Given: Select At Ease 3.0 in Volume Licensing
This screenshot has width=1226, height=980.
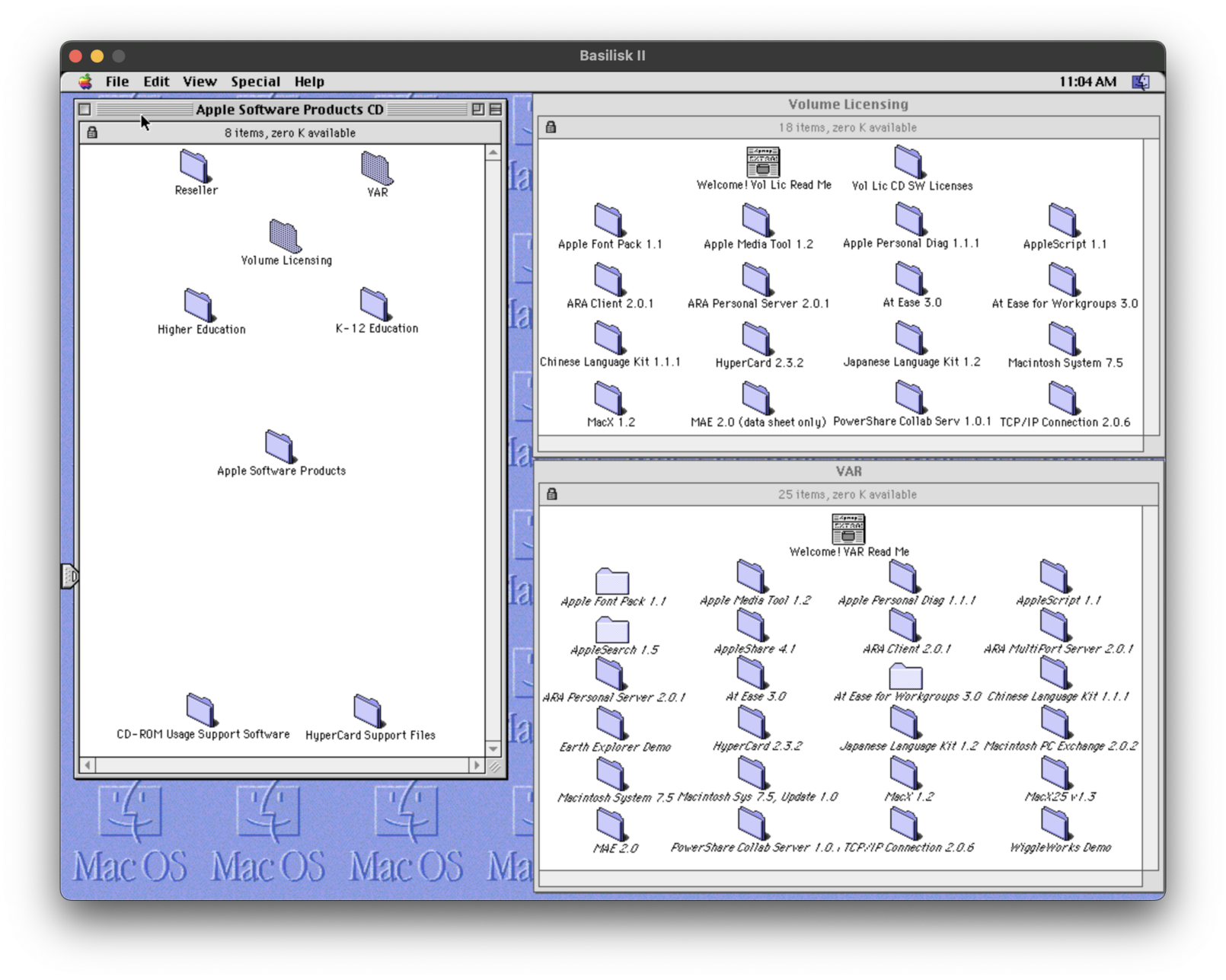Looking at the screenshot, I should [x=911, y=278].
